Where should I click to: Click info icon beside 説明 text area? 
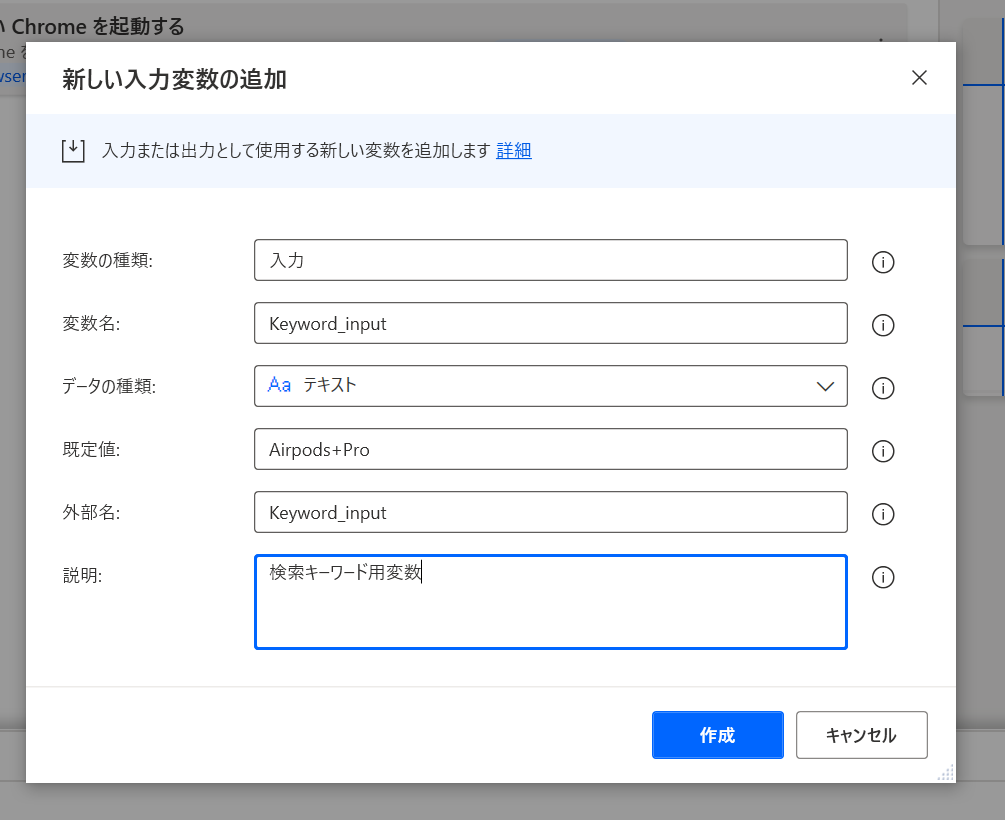pyautogui.click(x=883, y=577)
